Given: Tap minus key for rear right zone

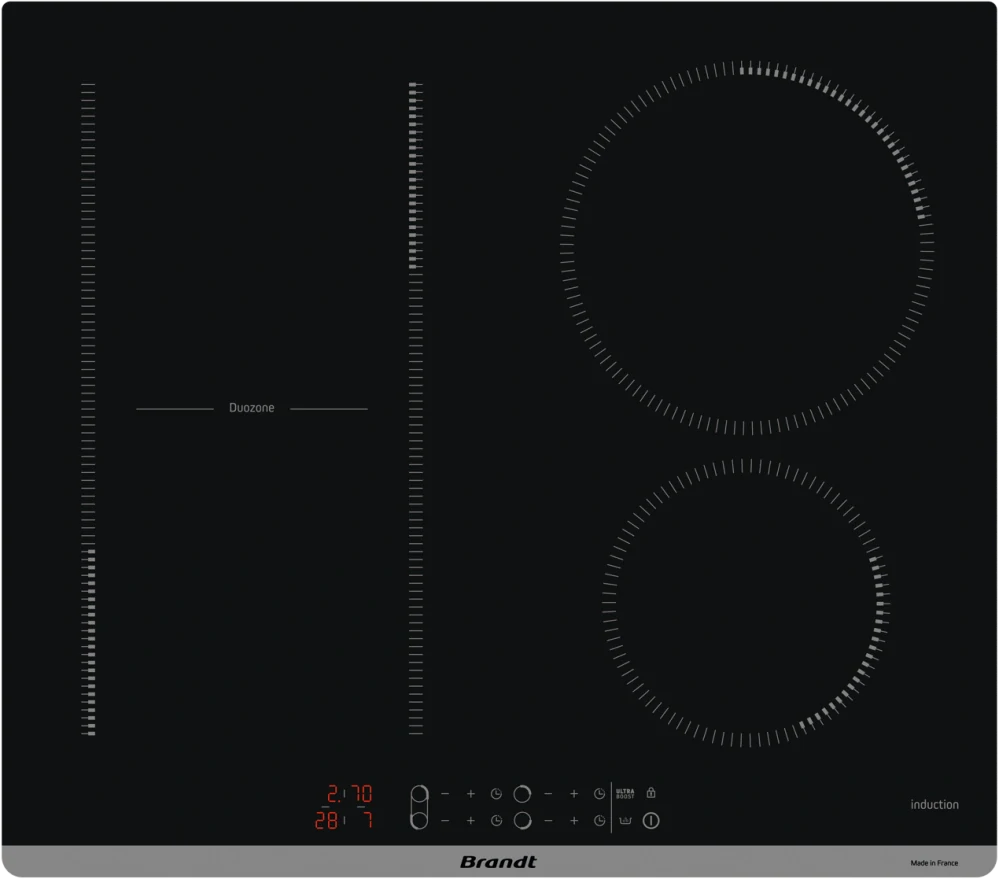Looking at the screenshot, I should (x=548, y=794).
